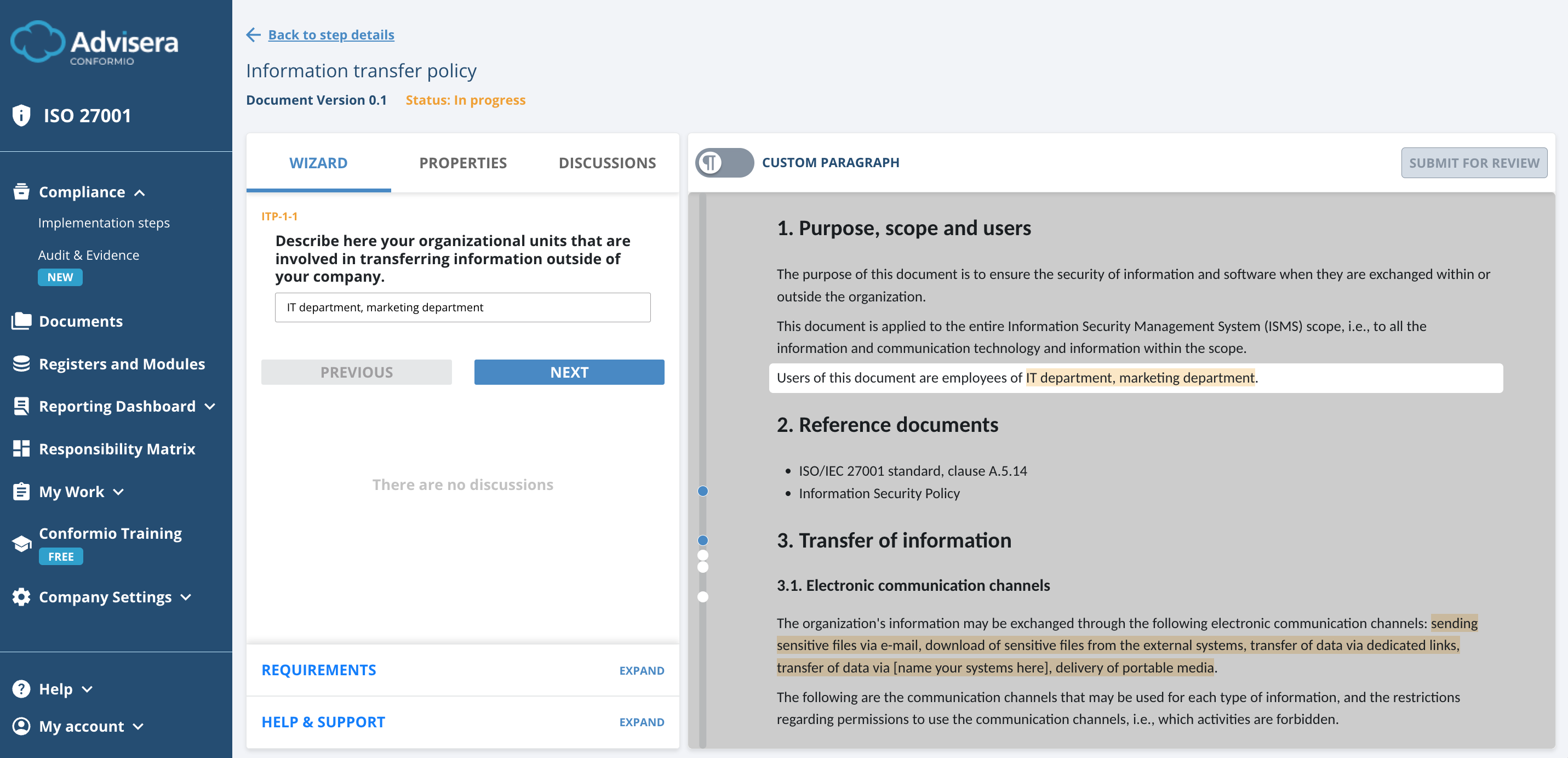
Task: Collapse the Compliance section chevron
Action: point(141,192)
